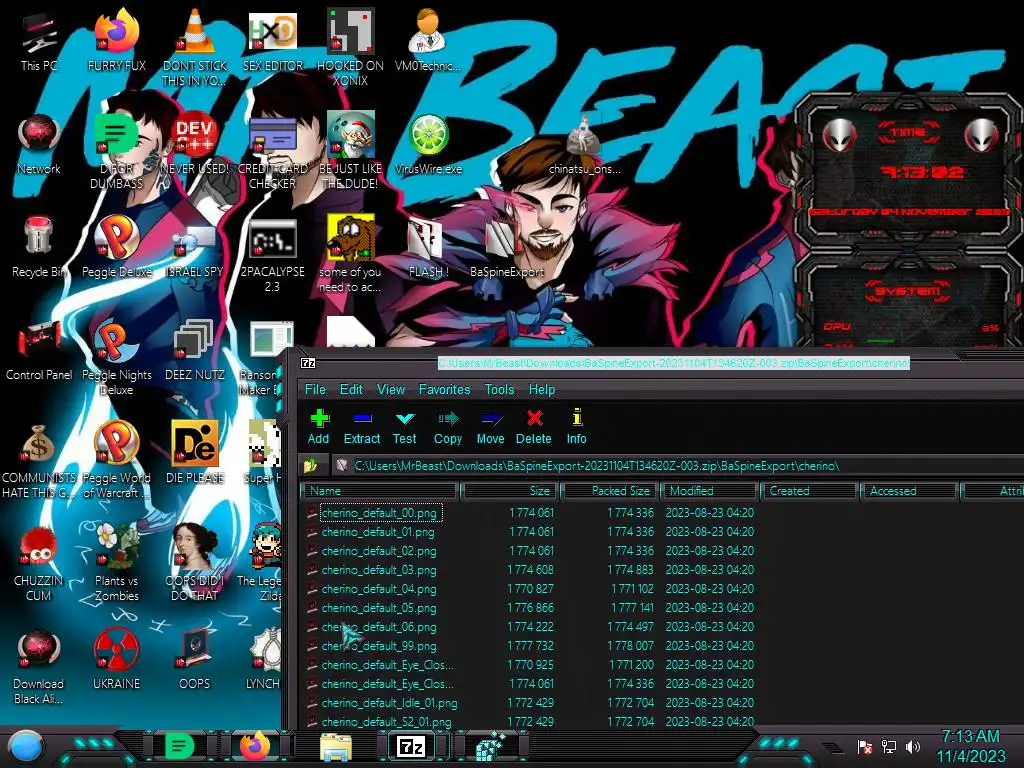
Task: Open the Help menu in 7-Zip
Action: pyautogui.click(x=541, y=389)
